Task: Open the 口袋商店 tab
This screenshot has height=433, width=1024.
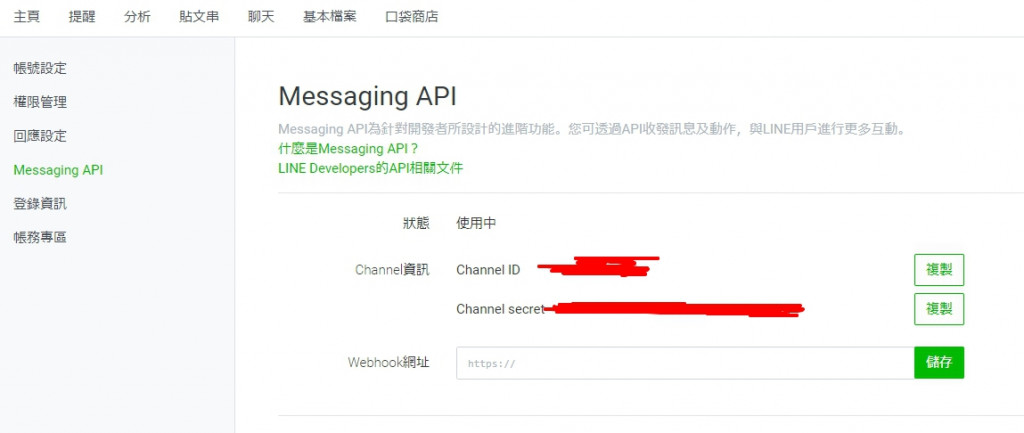Action: coord(412,17)
